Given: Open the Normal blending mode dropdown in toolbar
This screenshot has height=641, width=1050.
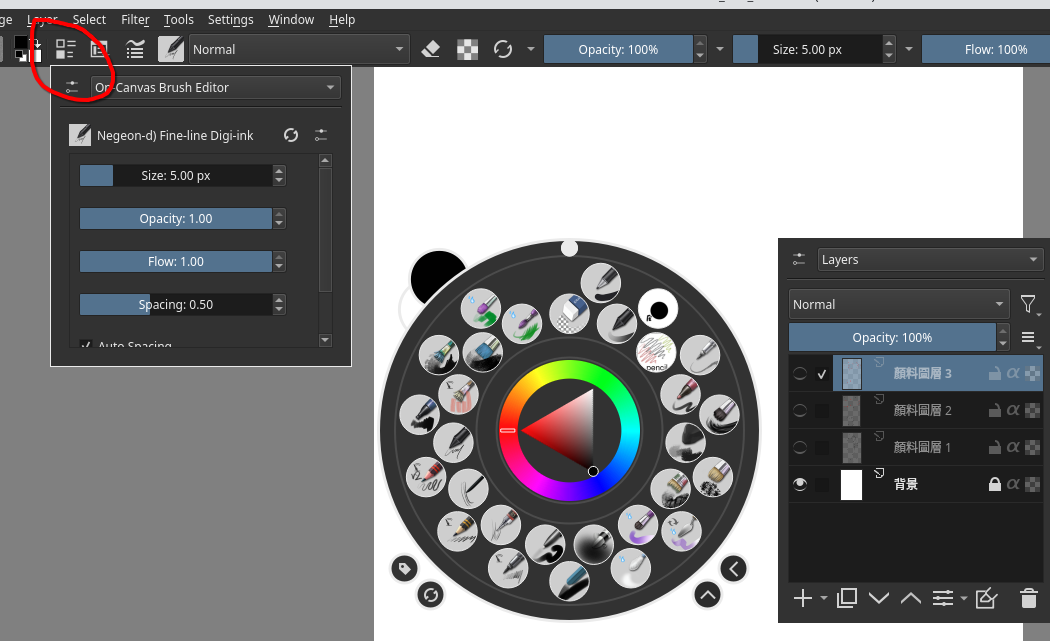Looking at the screenshot, I should click(299, 49).
